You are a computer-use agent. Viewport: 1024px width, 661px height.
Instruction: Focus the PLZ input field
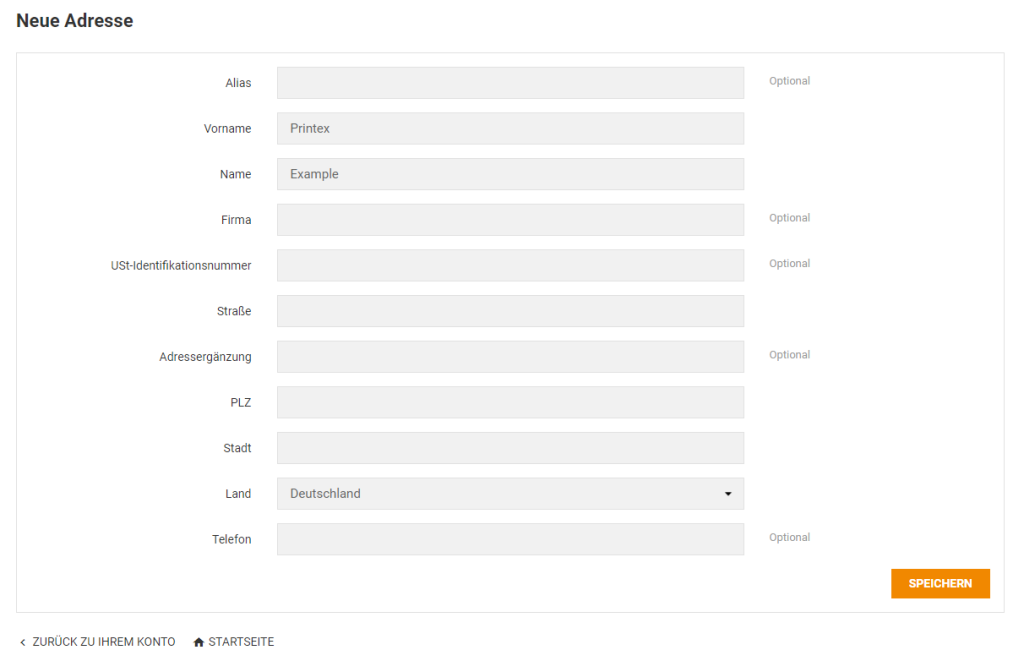510,402
